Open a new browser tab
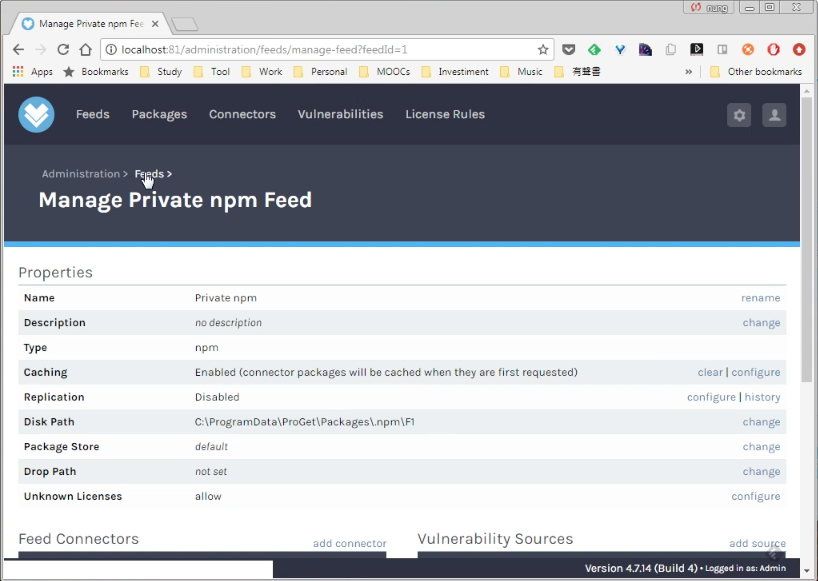Viewport: 818px width, 581px height. tap(185, 23)
